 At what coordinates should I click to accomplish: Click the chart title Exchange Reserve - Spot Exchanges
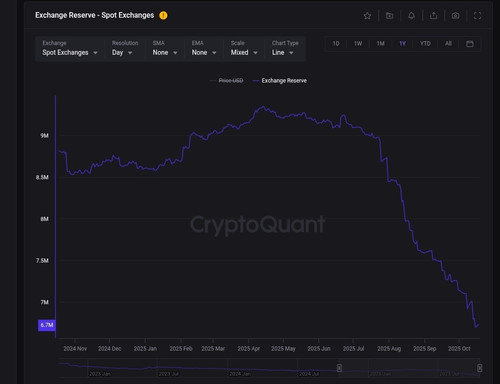click(x=95, y=15)
